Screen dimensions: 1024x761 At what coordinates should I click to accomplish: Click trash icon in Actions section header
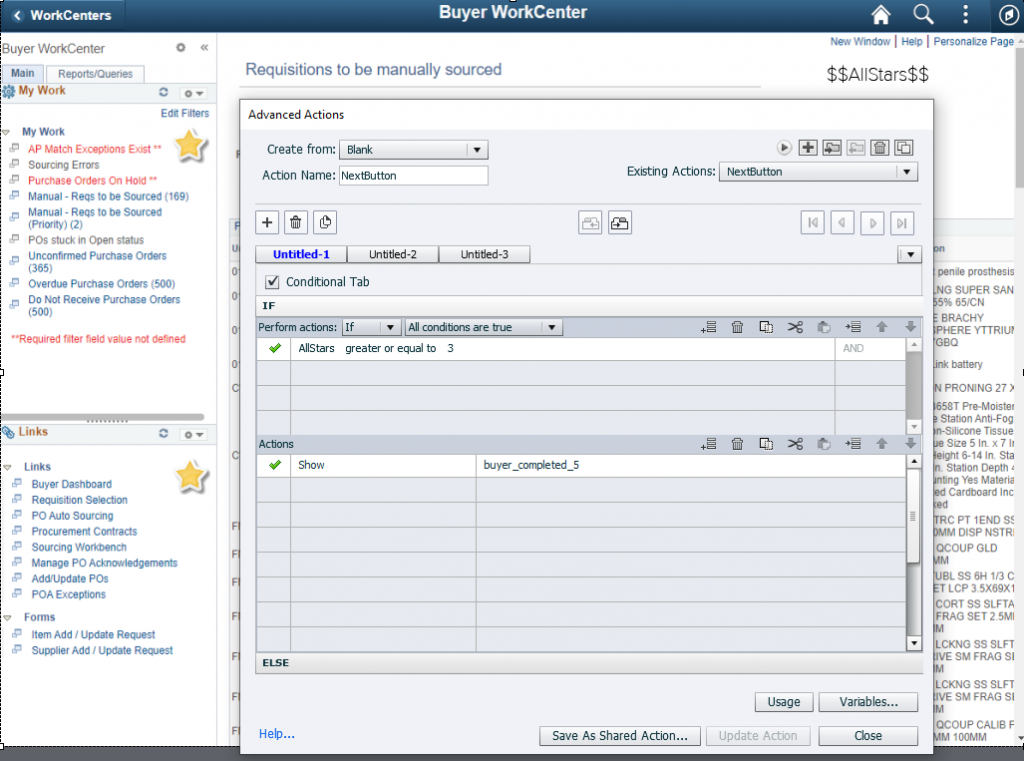tap(737, 444)
